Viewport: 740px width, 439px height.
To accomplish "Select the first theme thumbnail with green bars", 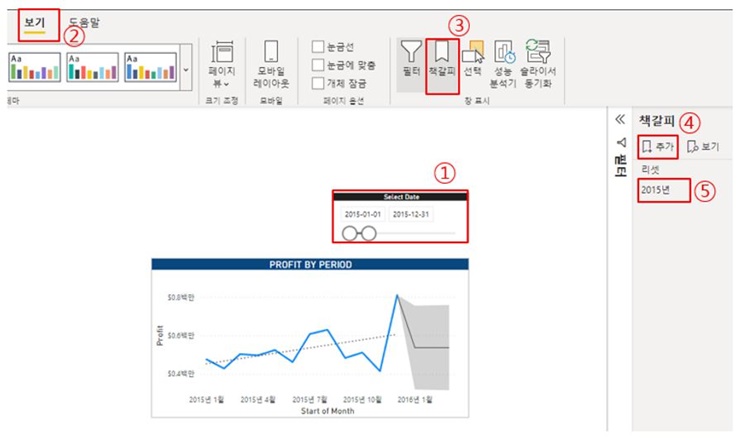I will tap(34, 67).
